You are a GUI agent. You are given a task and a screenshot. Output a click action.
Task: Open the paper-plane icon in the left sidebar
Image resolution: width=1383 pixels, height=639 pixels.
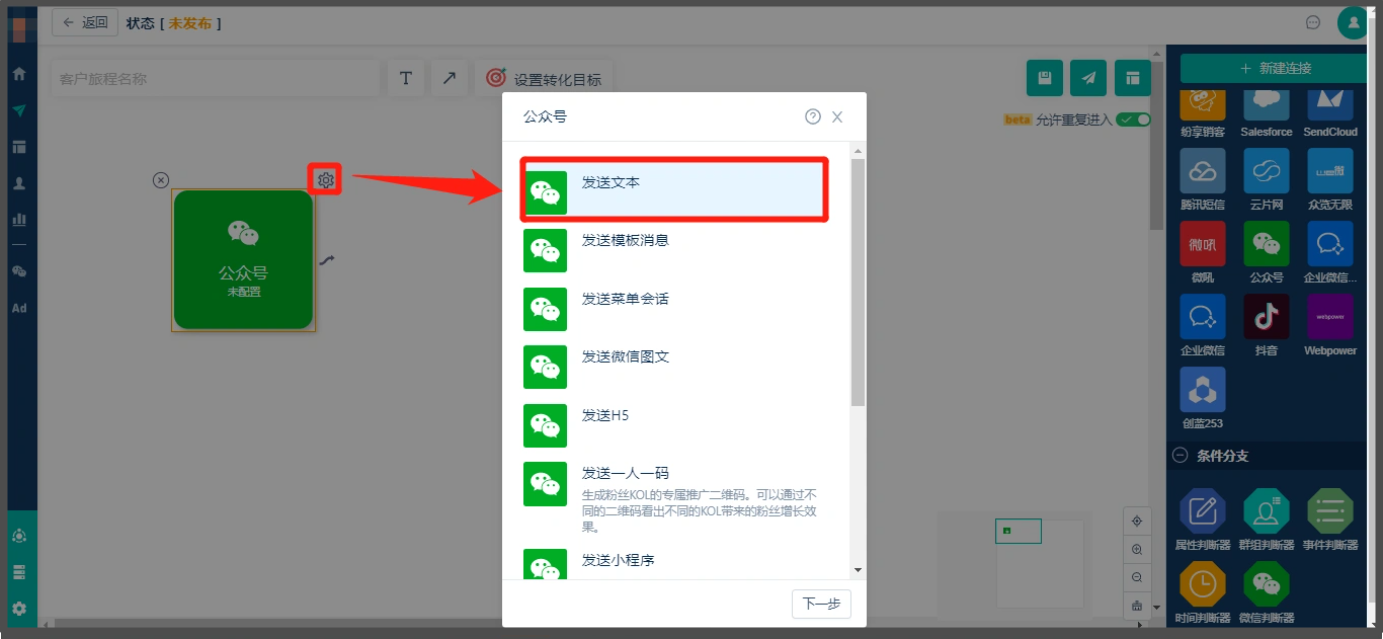(19, 110)
